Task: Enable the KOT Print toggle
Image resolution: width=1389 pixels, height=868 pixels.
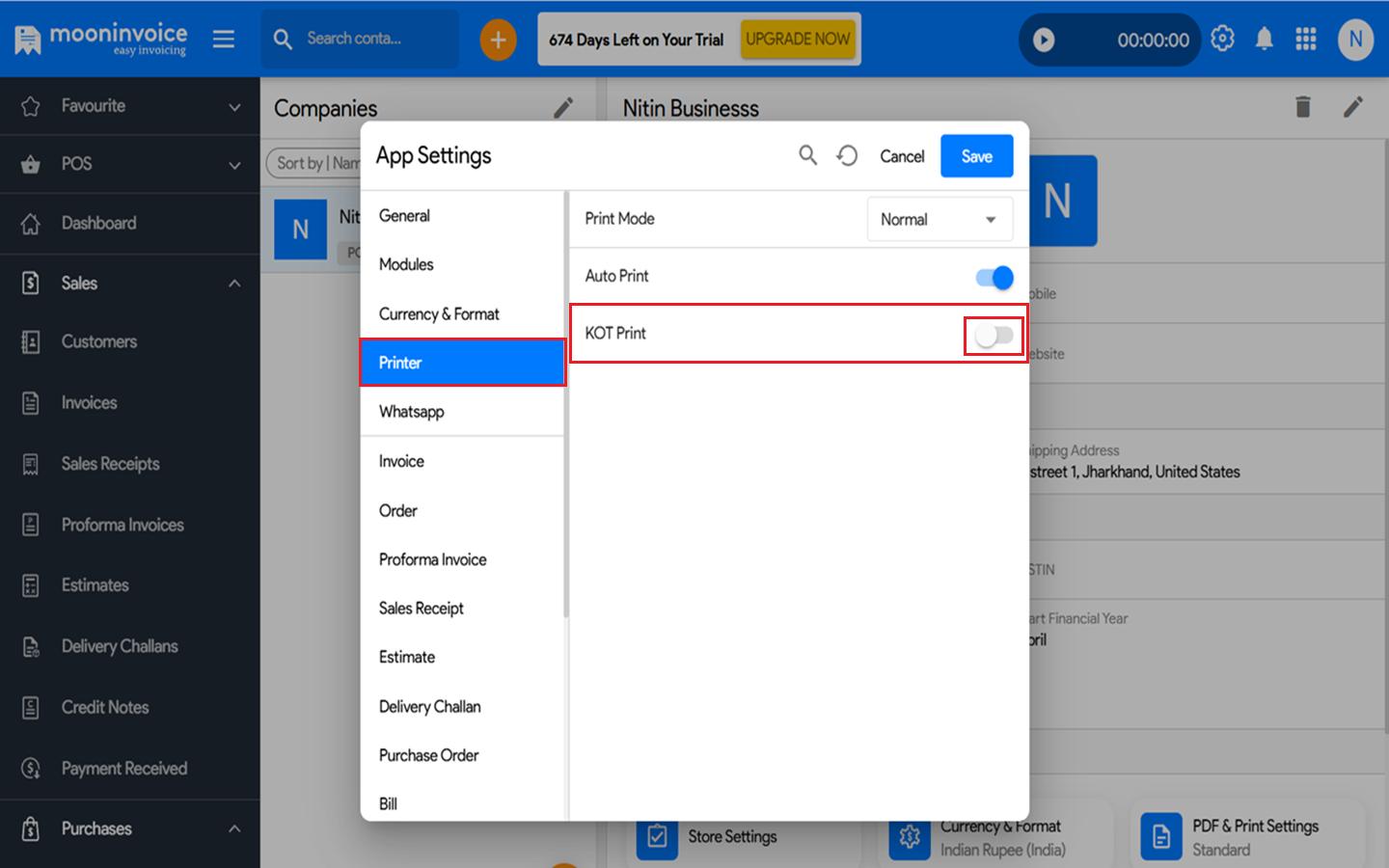Action: tap(994, 336)
